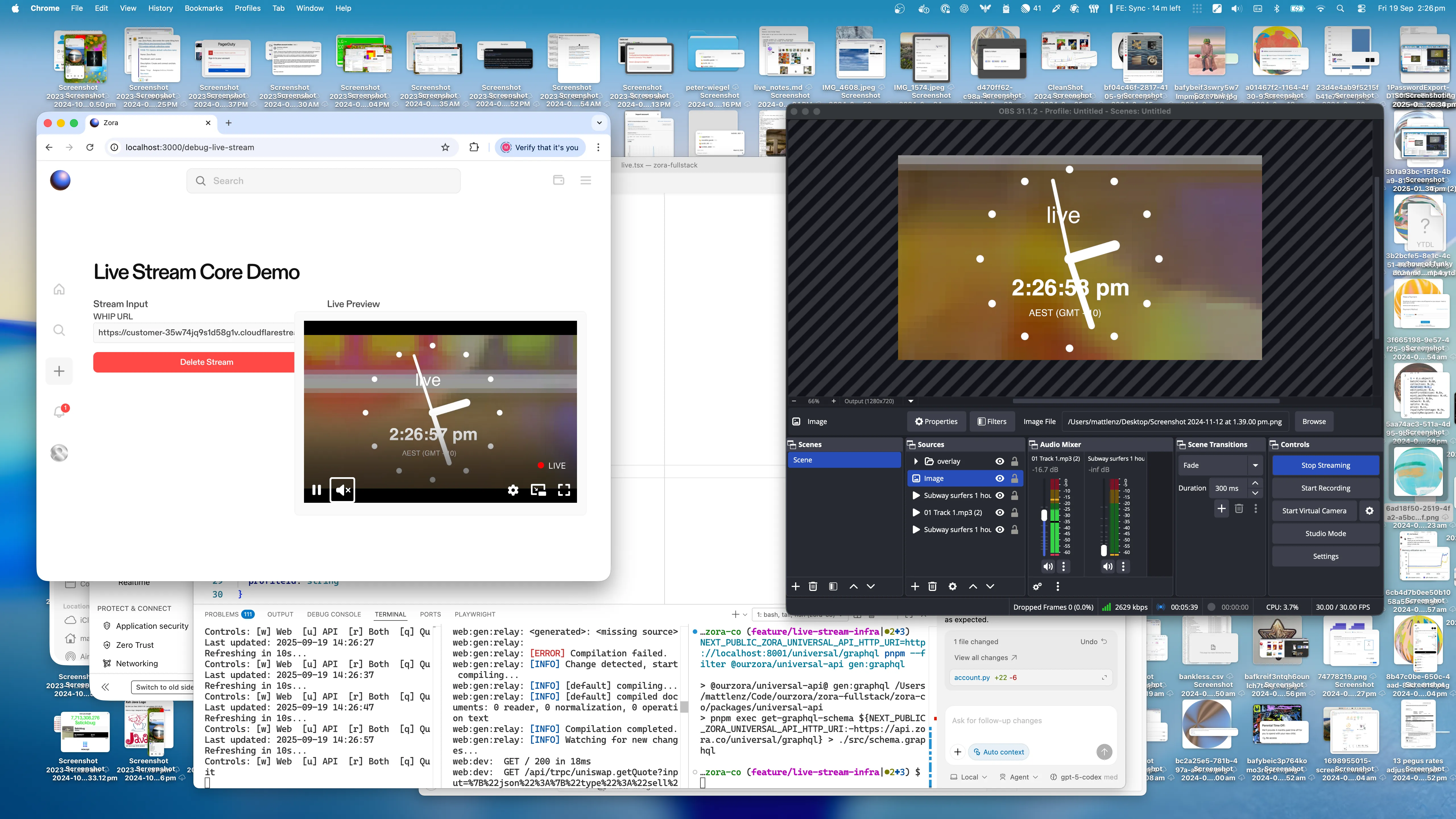The image size is (1456, 819).
Task: Toggle lock on 01 Track 1.mp3 (2) source
Action: 1015,512
